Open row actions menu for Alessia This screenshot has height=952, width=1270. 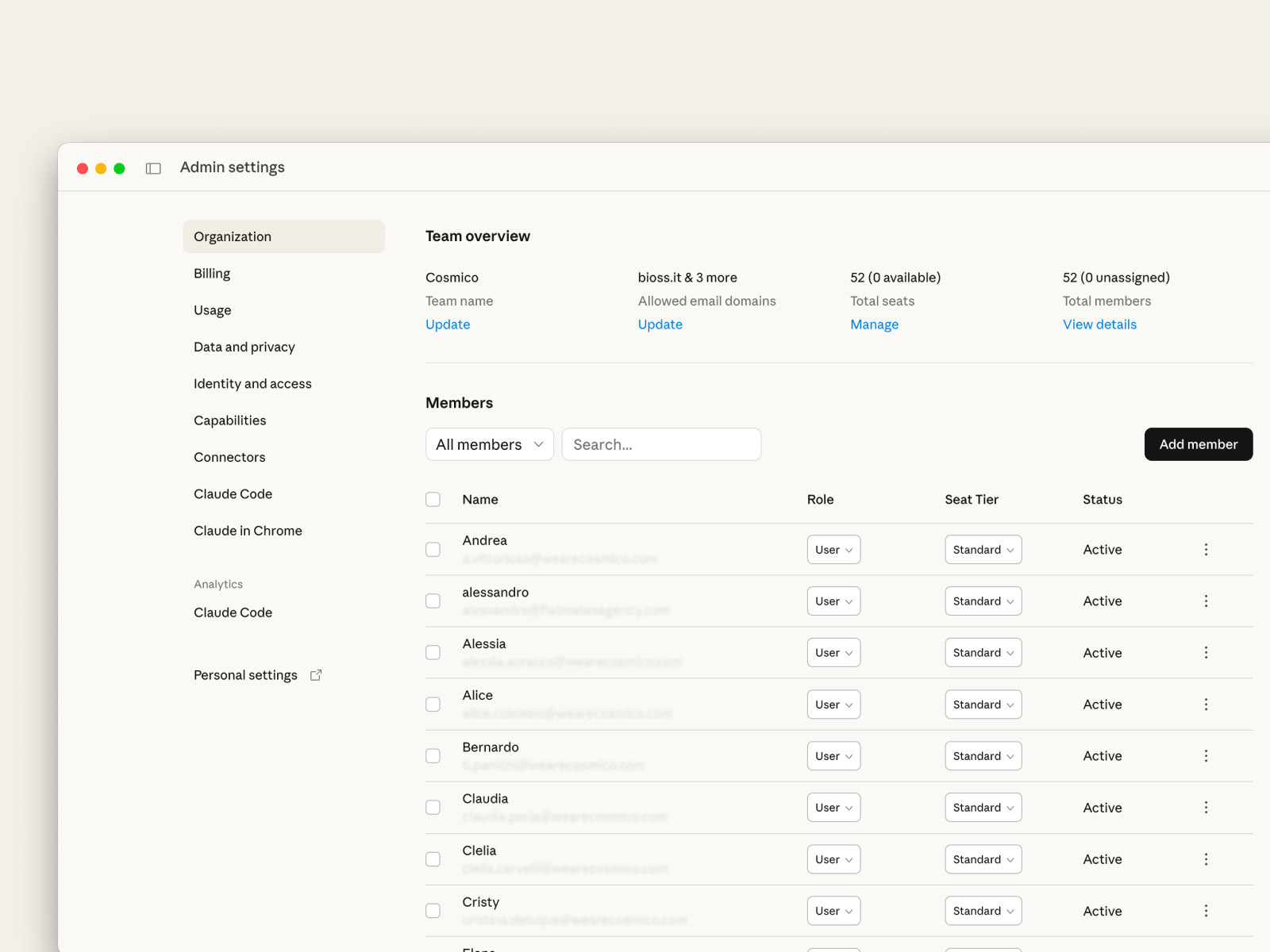click(1206, 653)
